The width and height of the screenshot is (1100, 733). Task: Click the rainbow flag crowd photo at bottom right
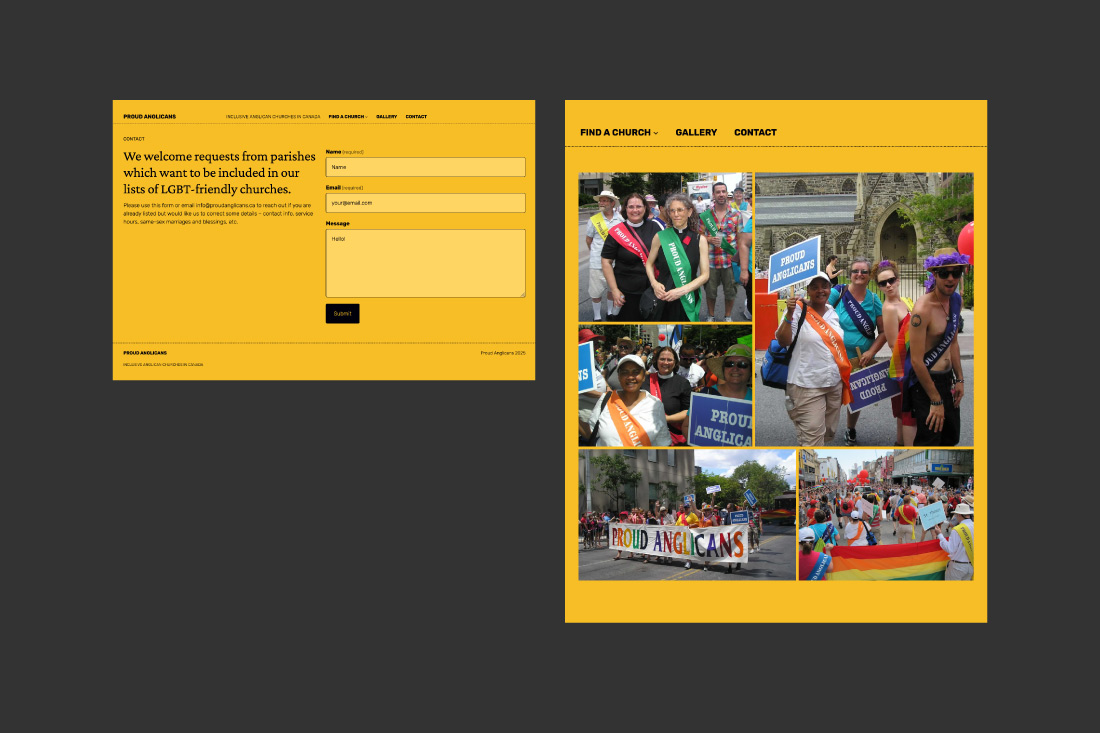tap(884, 515)
